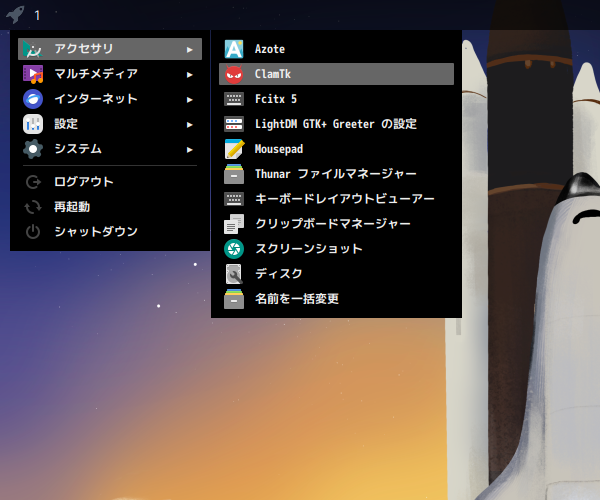This screenshot has width=600, height=500.
Task: Click the Mousepad notepad pencil icon
Action: point(234,149)
